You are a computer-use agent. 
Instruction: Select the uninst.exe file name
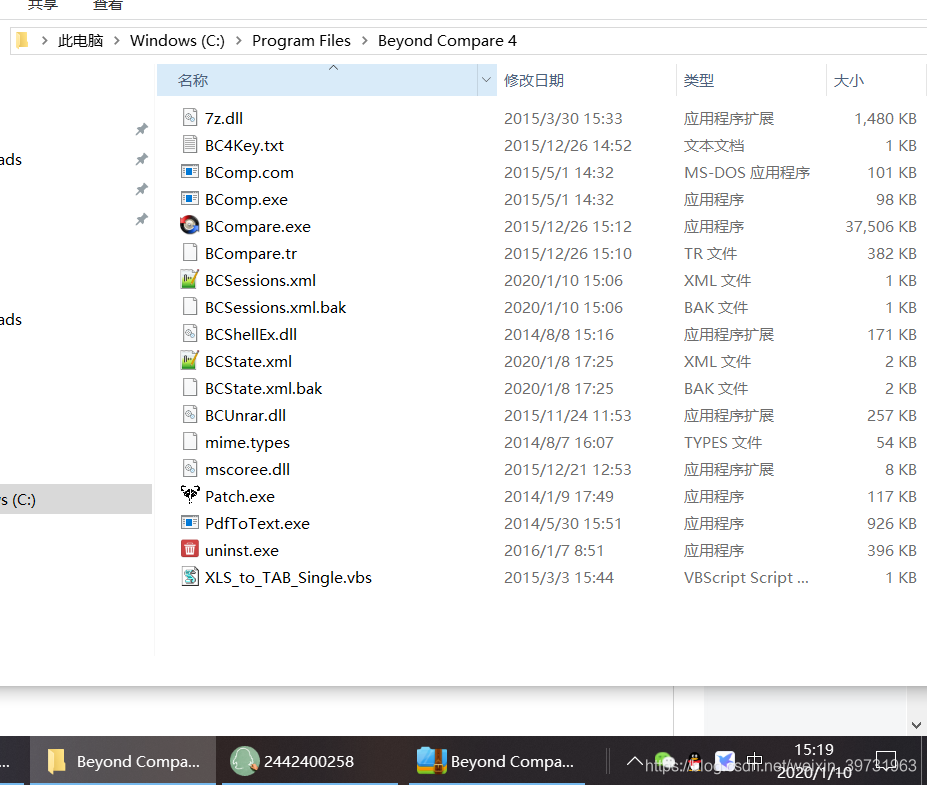pos(242,550)
